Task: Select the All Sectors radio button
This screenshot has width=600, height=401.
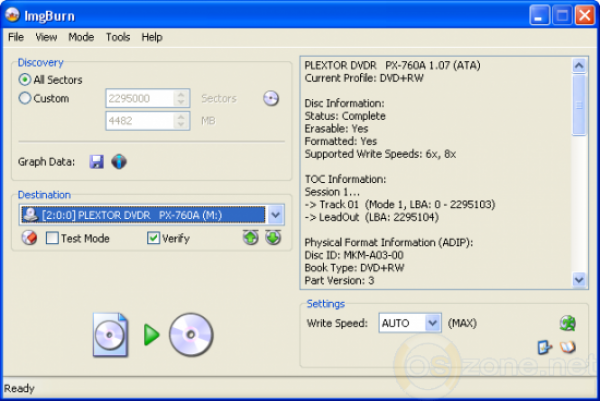Action: pos(25,80)
